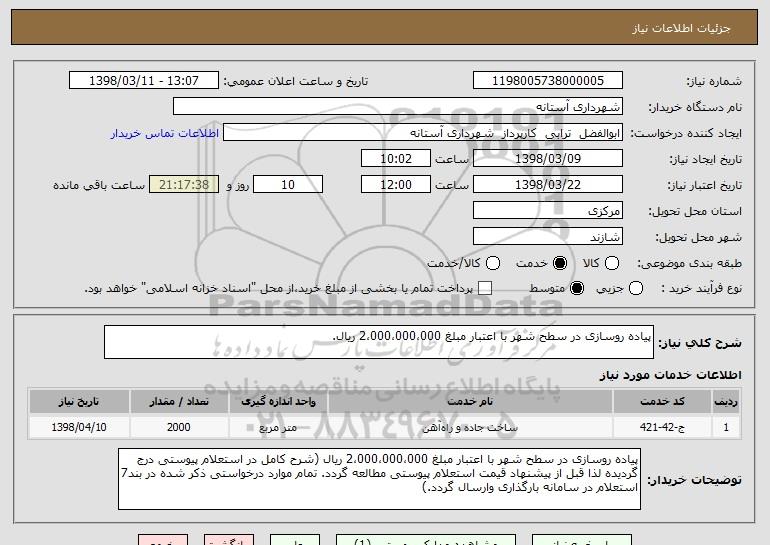Viewport: 770px width, 545px height.
Task: Open the اطلاعات تماس خریدار link
Action: tap(165, 134)
